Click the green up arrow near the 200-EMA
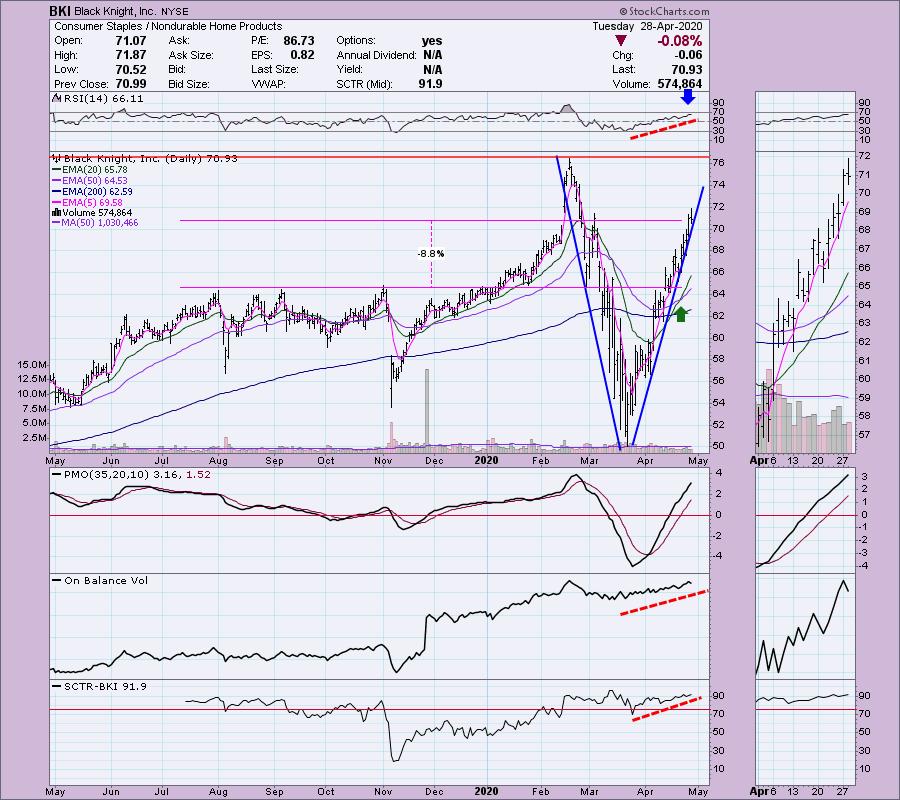Viewport: 900px width, 800px height. click(681, 314)
